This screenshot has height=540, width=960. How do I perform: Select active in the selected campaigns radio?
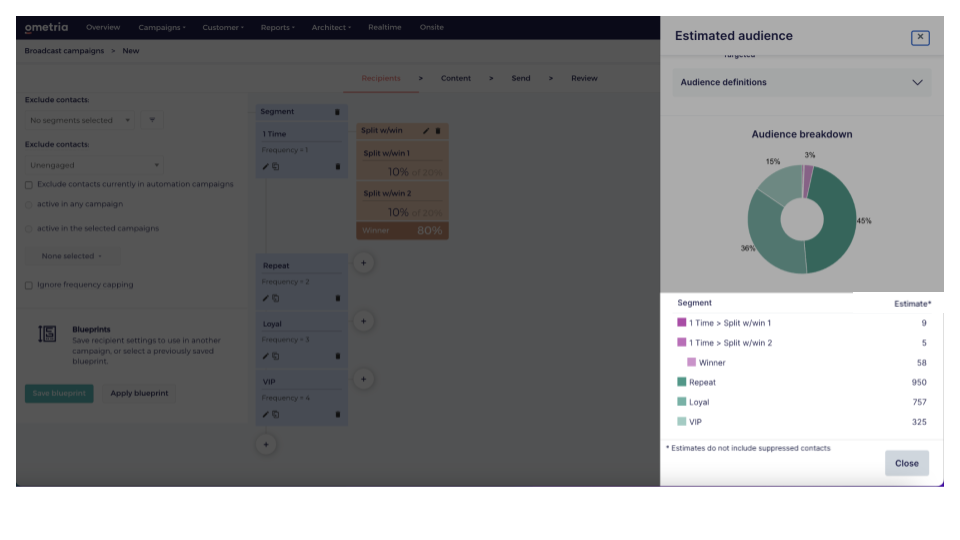point(29,229)
